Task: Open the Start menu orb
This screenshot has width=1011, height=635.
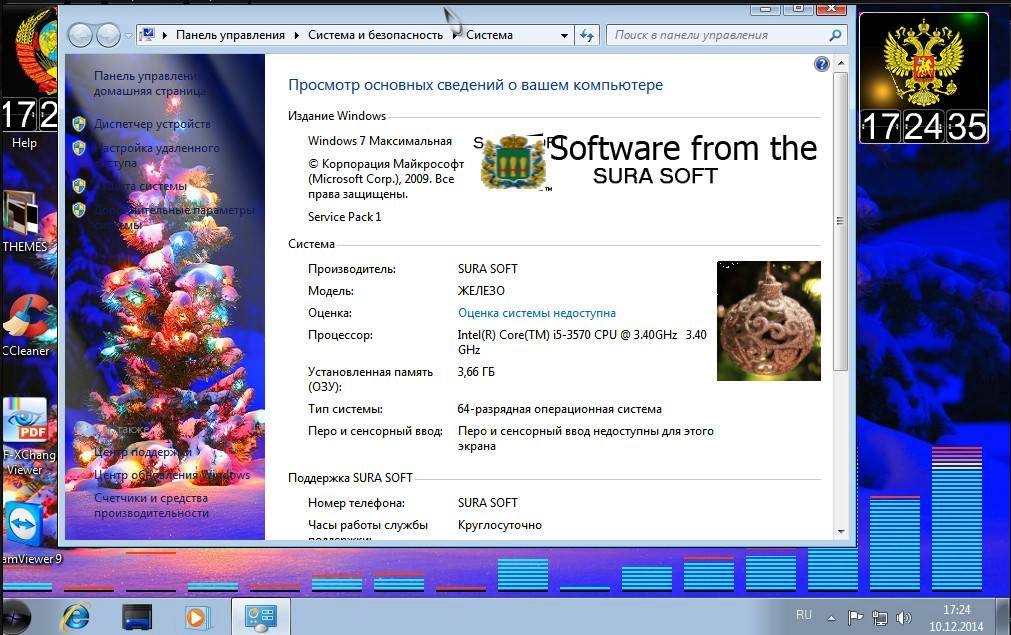Action: click(15, 617)
